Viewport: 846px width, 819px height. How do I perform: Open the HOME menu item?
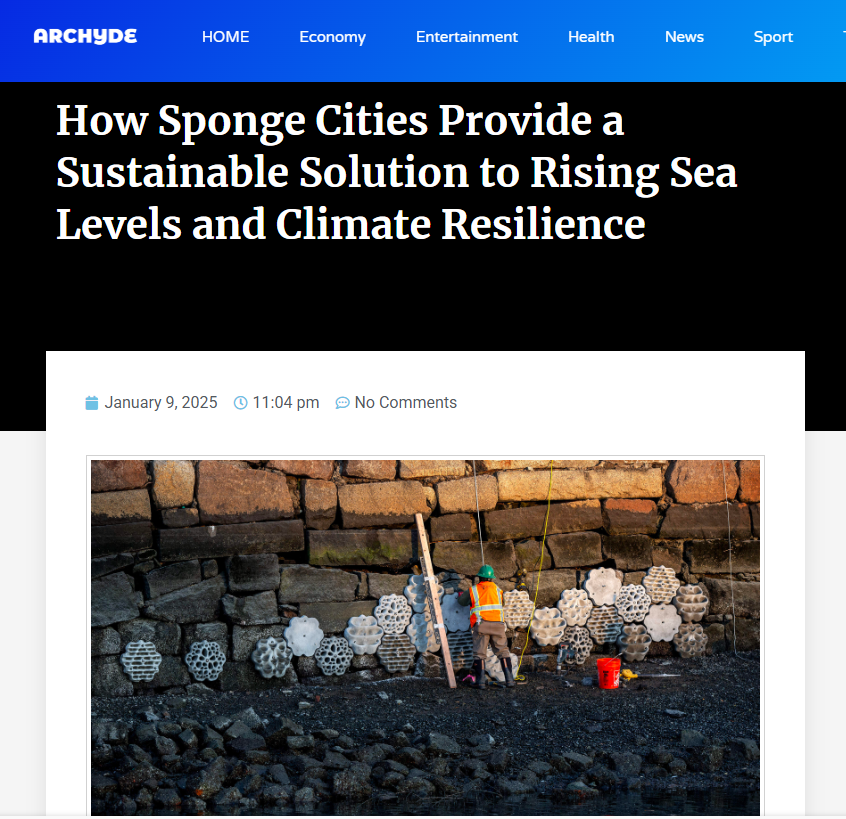[226, 37]
